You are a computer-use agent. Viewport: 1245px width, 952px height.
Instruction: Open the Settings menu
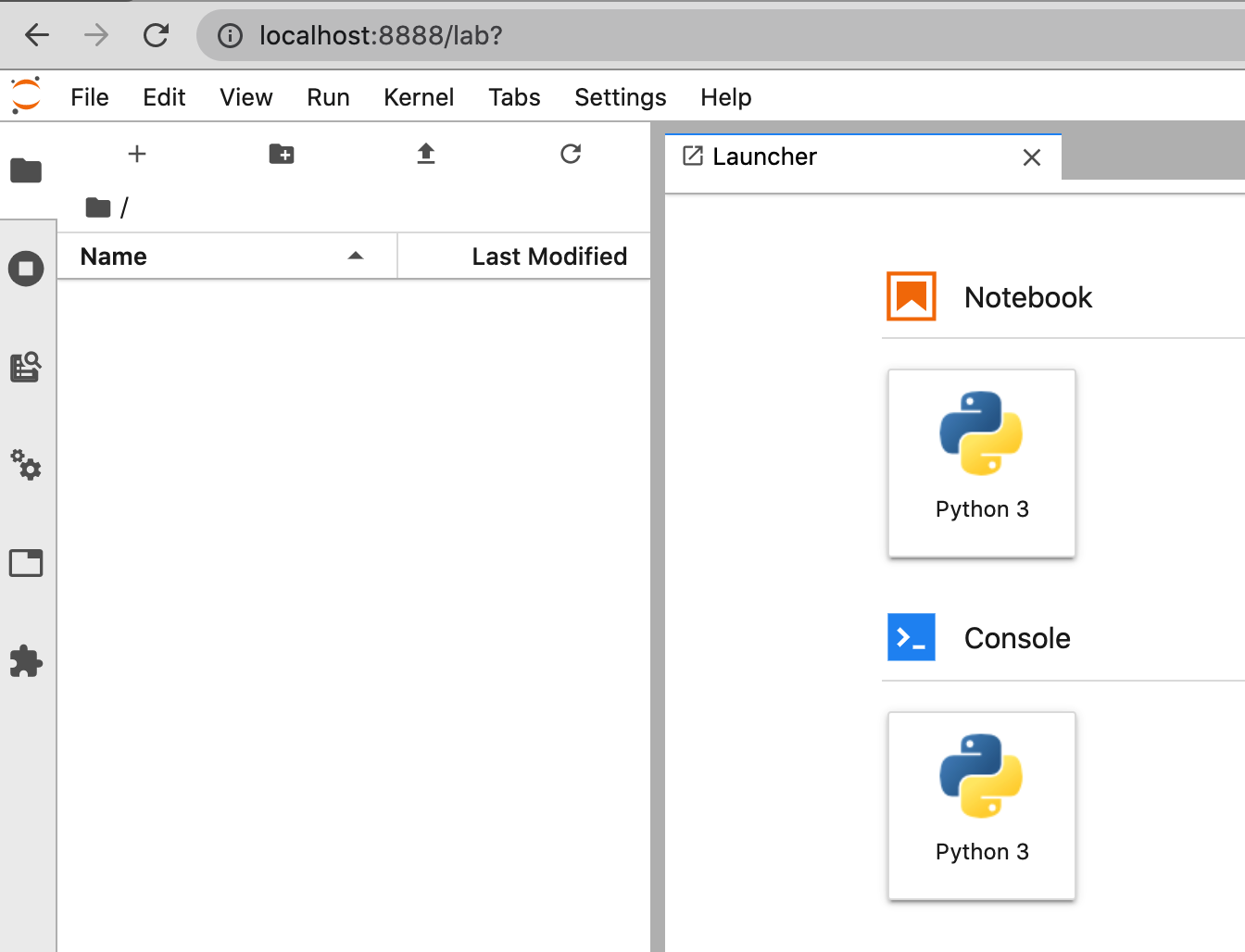[620, 97]
